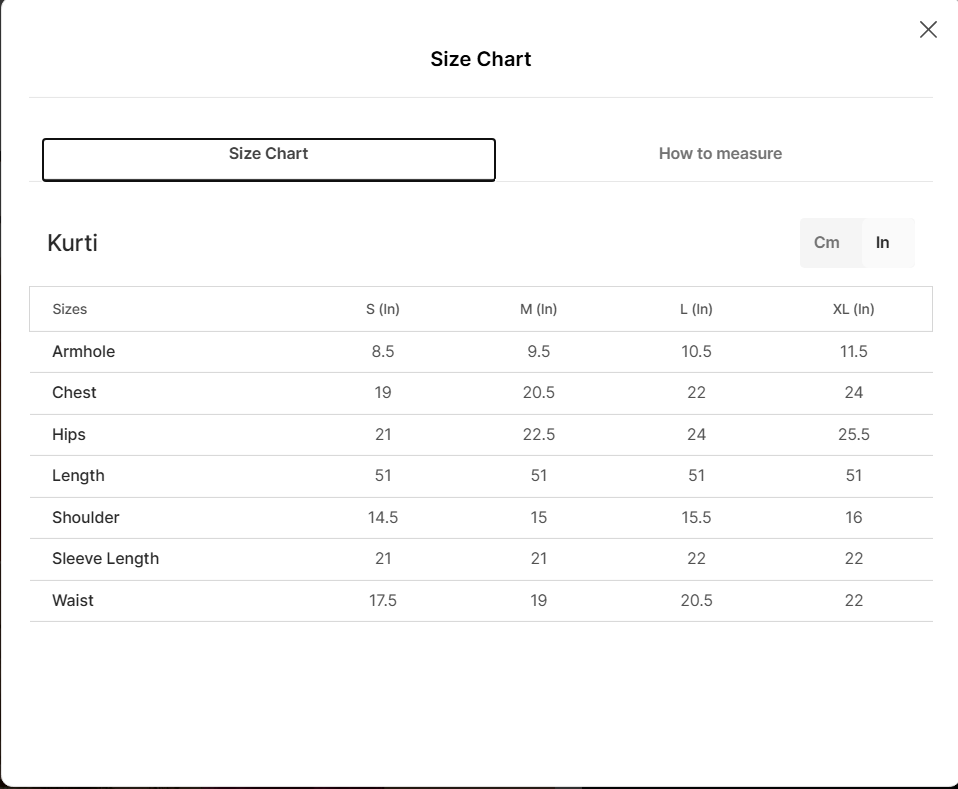The width and height of the screenshot is (958, 789).
Task: Click the S (In) column header
Action: click(383, 309)
